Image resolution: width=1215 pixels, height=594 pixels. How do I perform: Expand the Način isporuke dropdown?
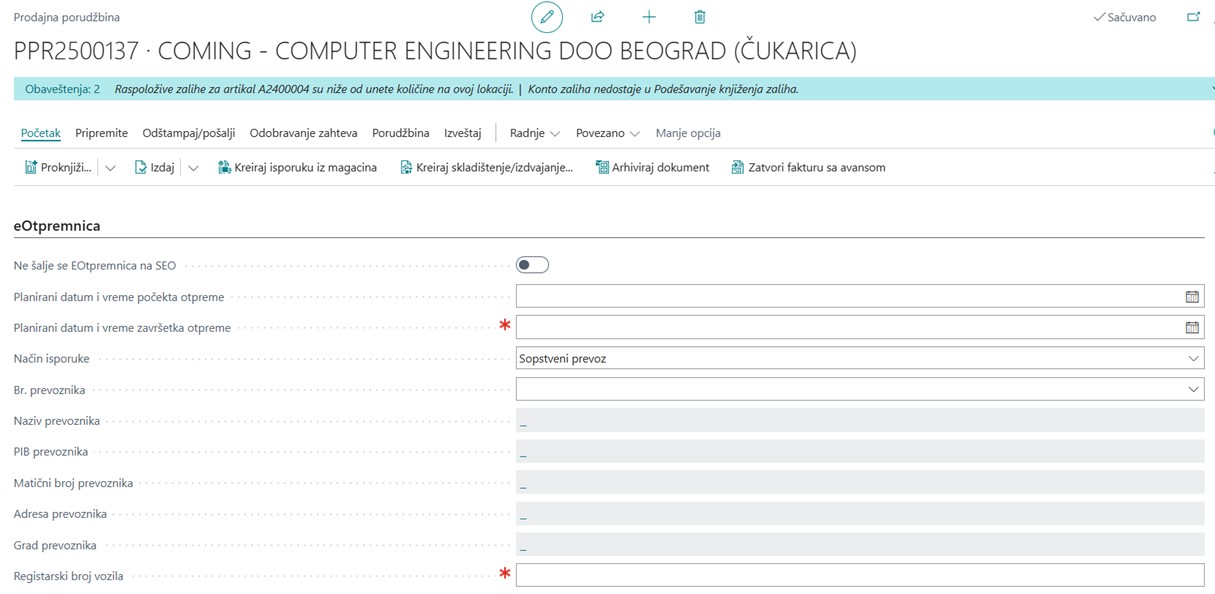(x=1193, y=359)
